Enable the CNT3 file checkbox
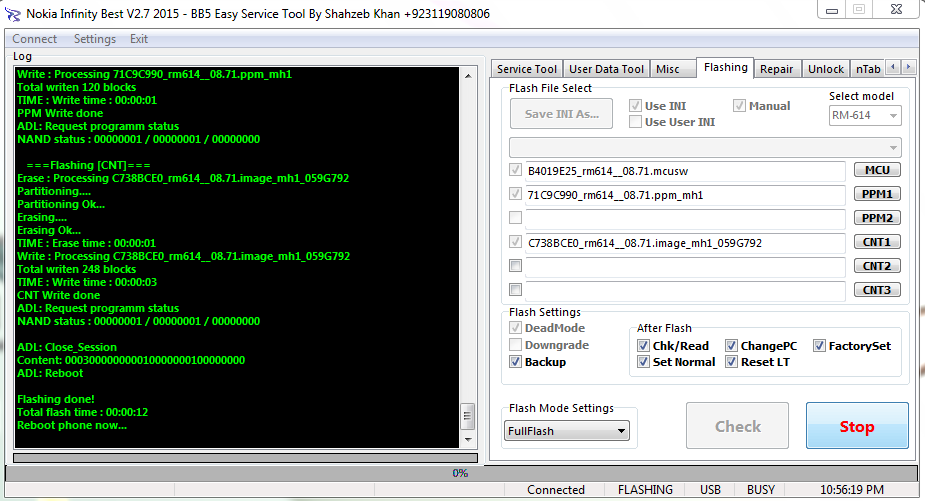 [516, 290]
